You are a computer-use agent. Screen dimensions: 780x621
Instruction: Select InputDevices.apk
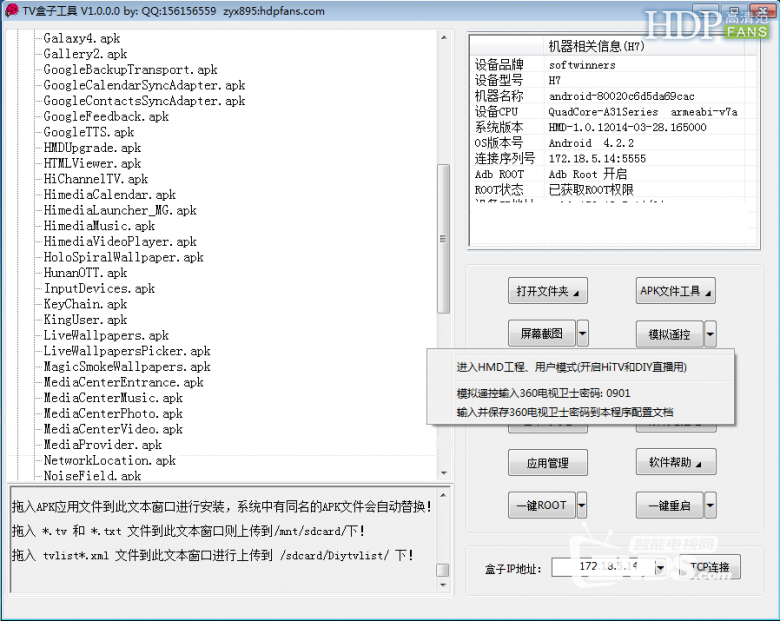[x=99, y=289]
